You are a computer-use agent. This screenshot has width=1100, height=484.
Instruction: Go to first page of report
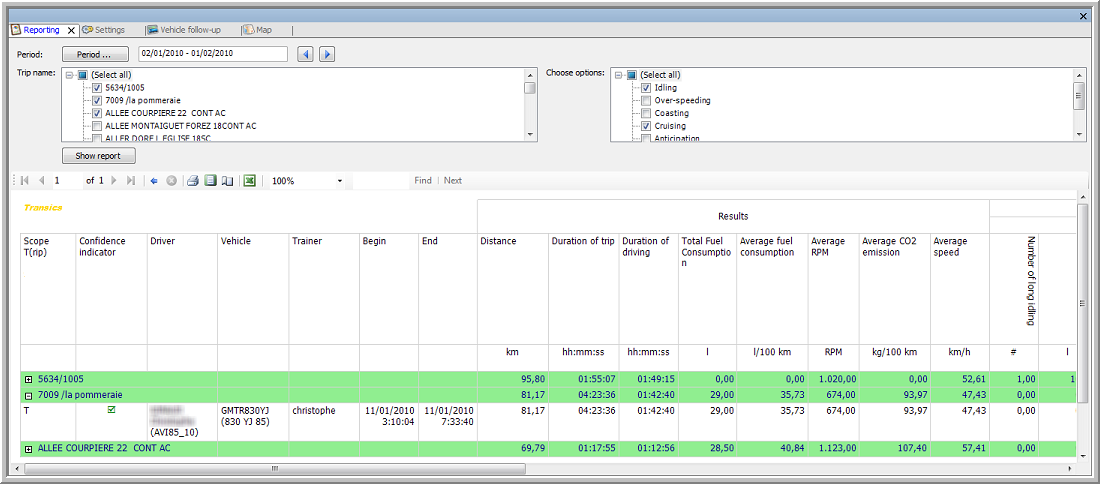(x=24, y=181)
